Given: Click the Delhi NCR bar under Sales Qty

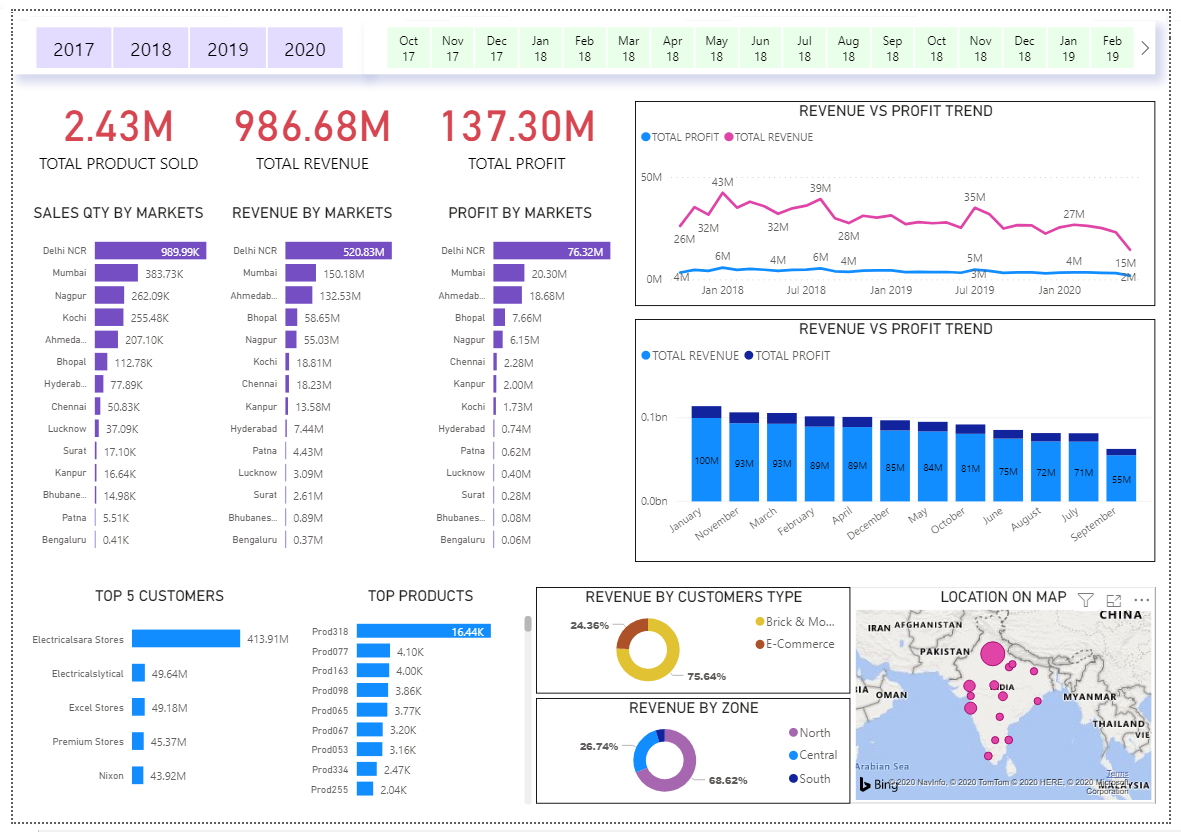Looking at the screenshot, I should [155, 250].
